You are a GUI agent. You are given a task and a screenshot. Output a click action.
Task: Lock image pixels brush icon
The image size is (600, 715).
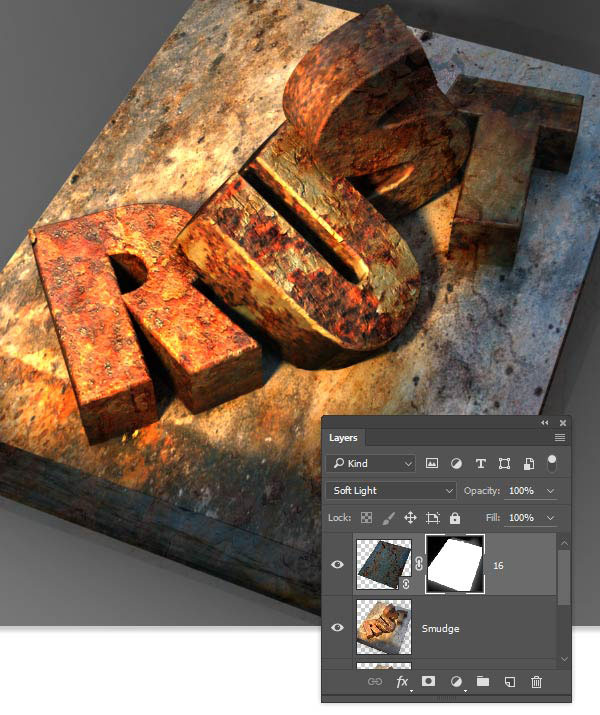[388, 518]
